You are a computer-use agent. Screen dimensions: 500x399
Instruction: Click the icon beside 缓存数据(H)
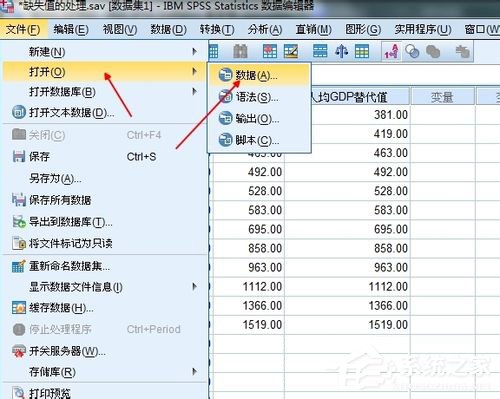click(x=19, y=307)
